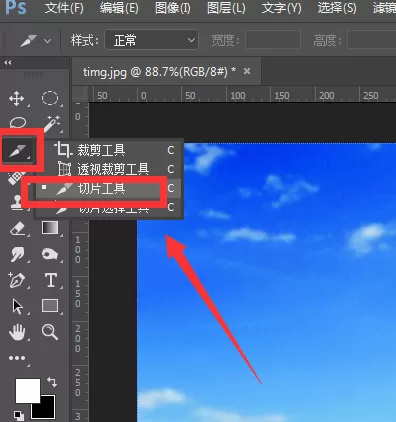Choose 透视裁剪工具 from flyout menu
The width and height of the screenshot is (396, 422).
[108, 169]
